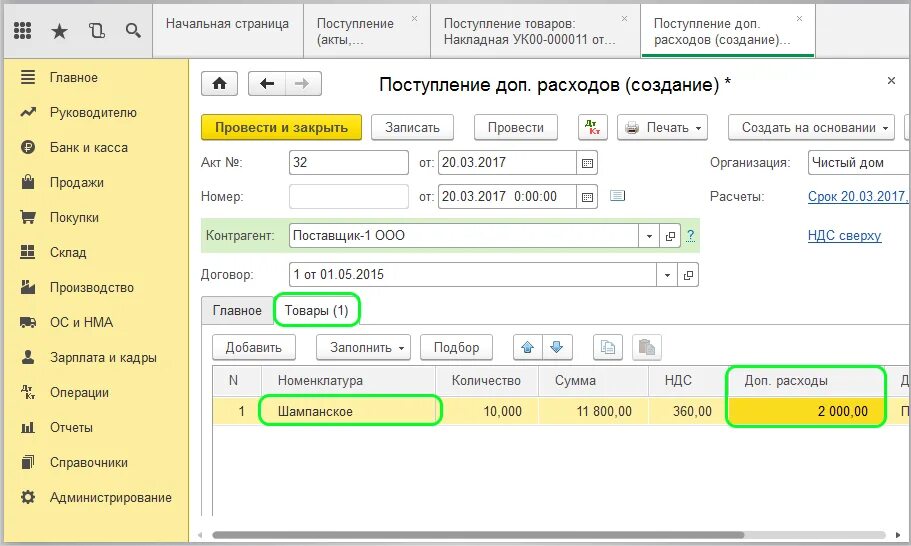Open Склад section in sidebar
Image resolution: width=911 pixels, height=546 pixels.
68,252
